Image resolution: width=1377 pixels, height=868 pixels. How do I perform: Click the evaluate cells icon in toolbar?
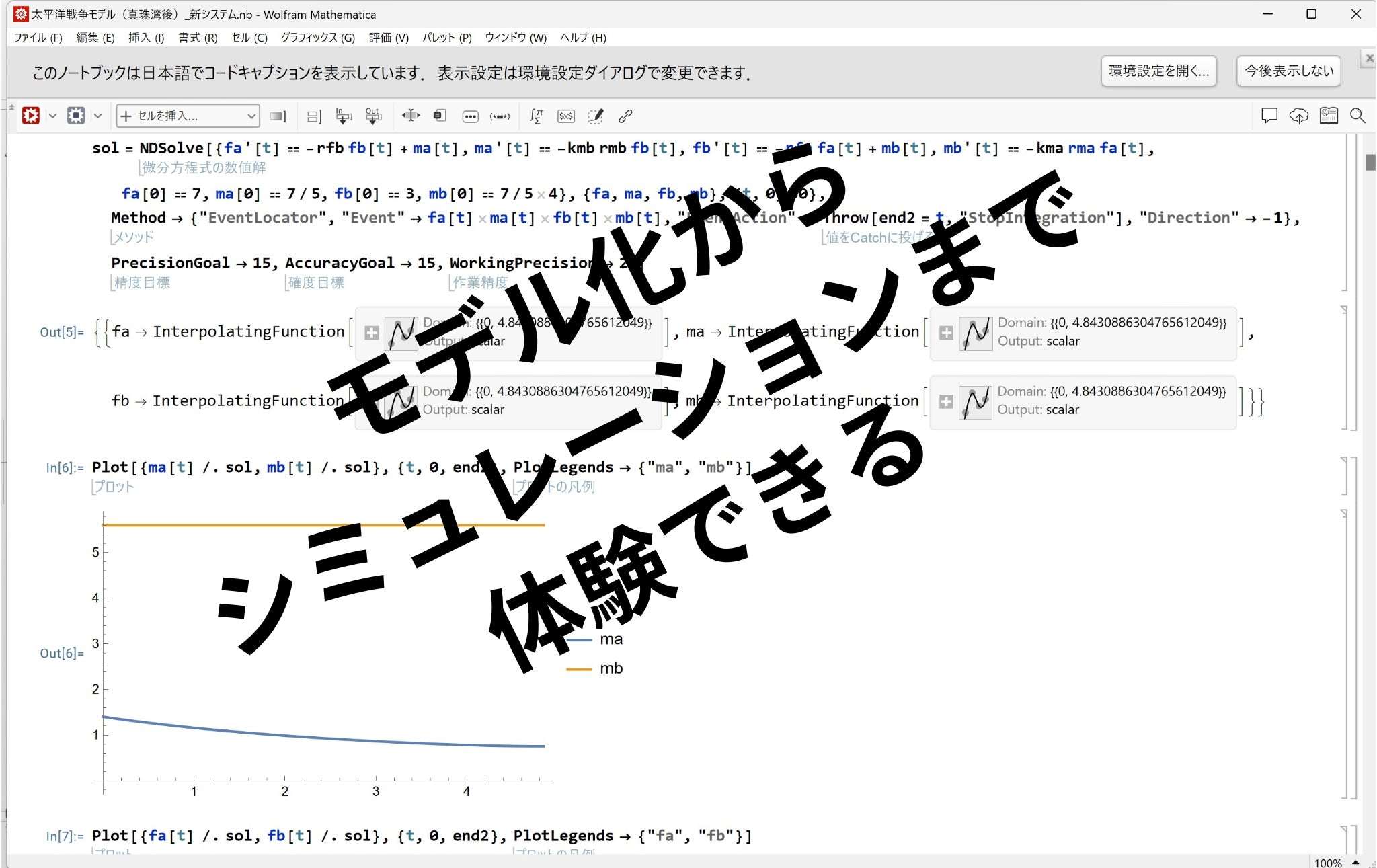tap(31, 116)
